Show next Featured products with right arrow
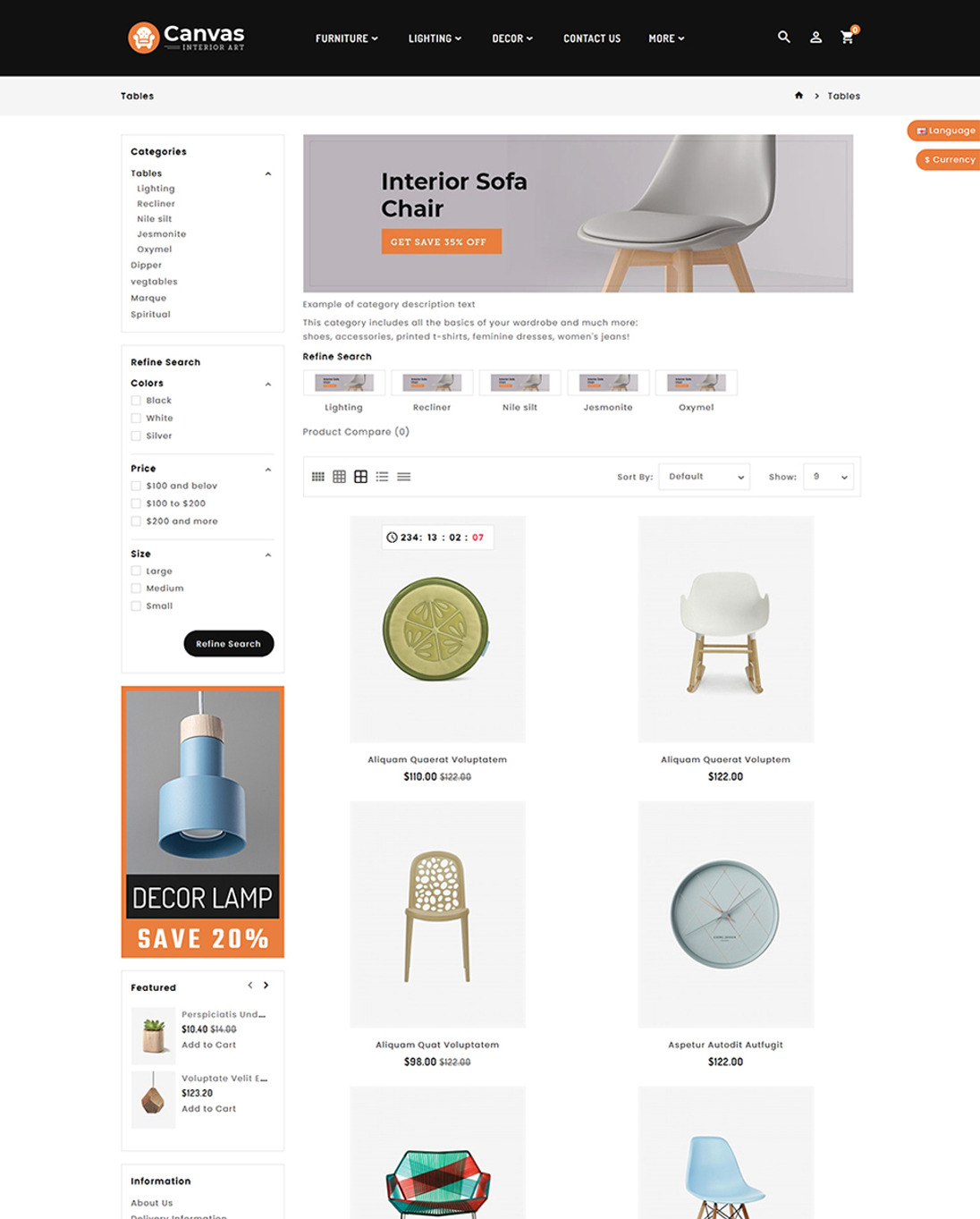 pos(266,986)
